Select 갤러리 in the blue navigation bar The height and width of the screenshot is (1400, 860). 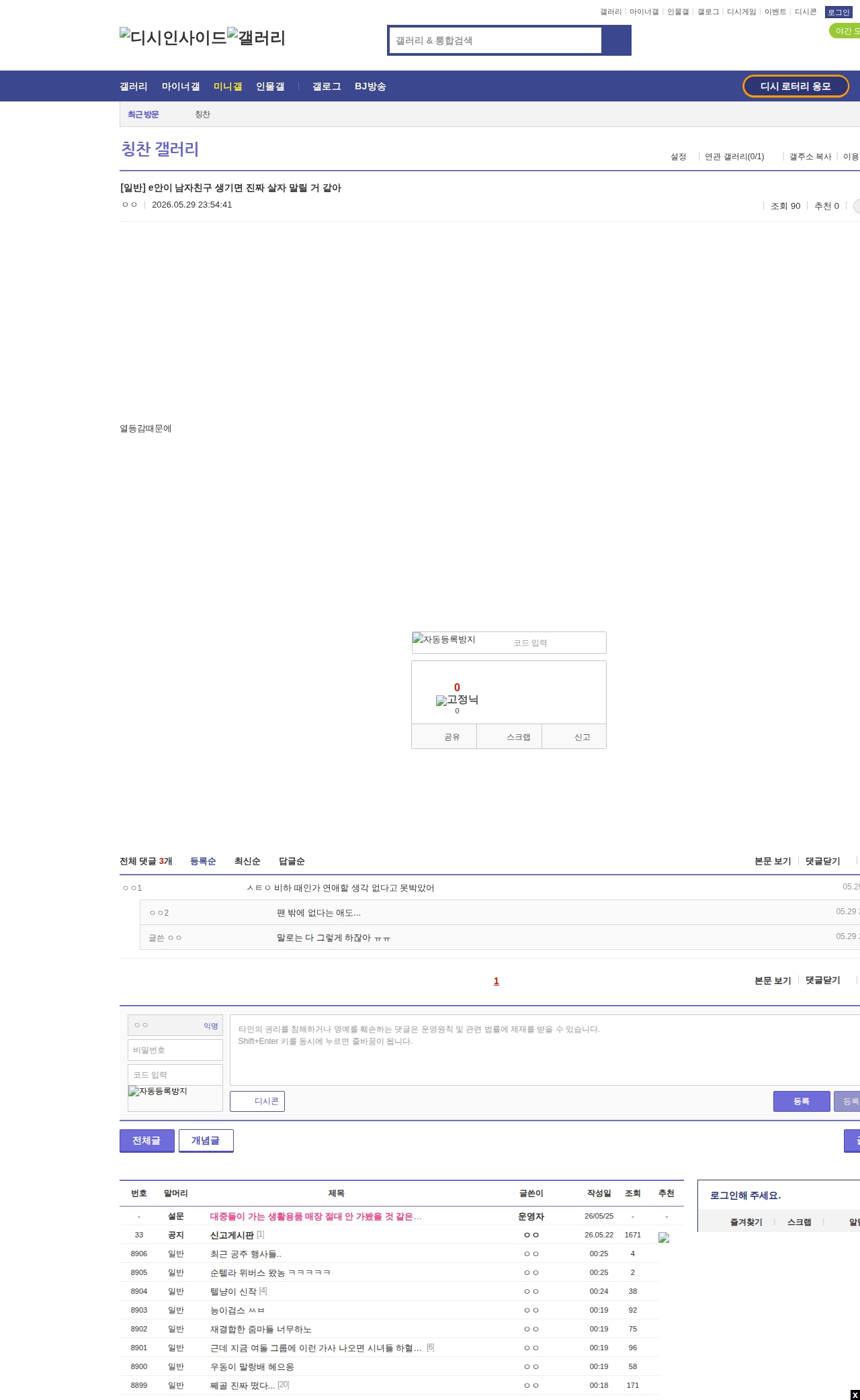pos(134,87)
